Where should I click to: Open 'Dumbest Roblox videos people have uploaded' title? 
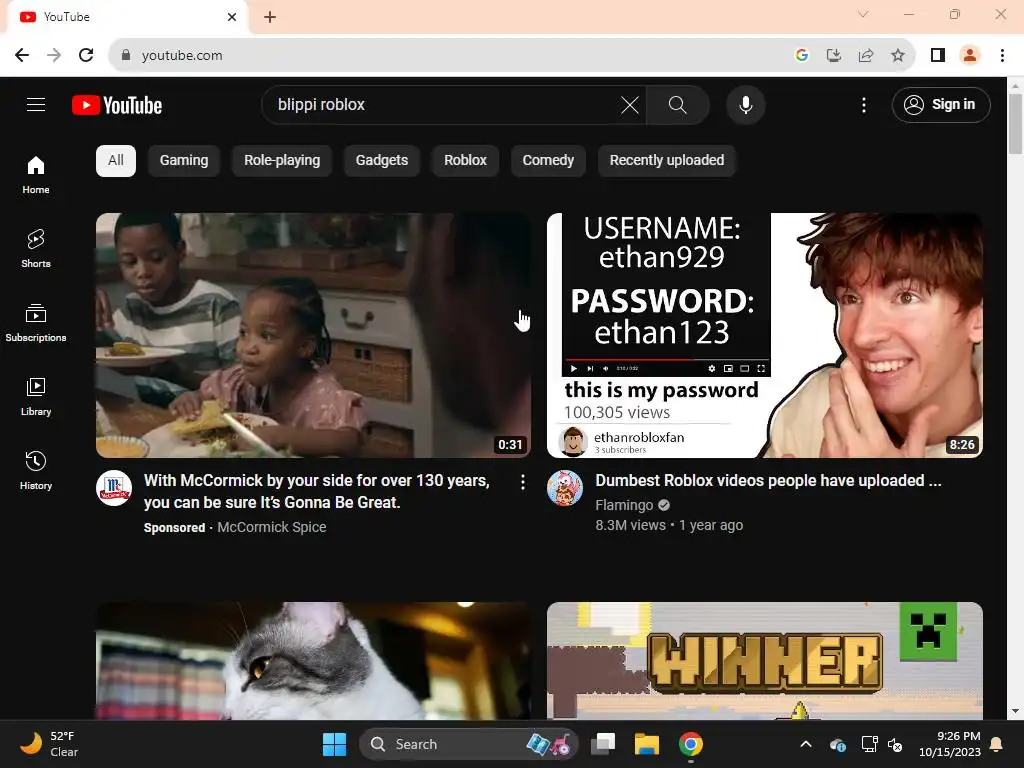768,481
